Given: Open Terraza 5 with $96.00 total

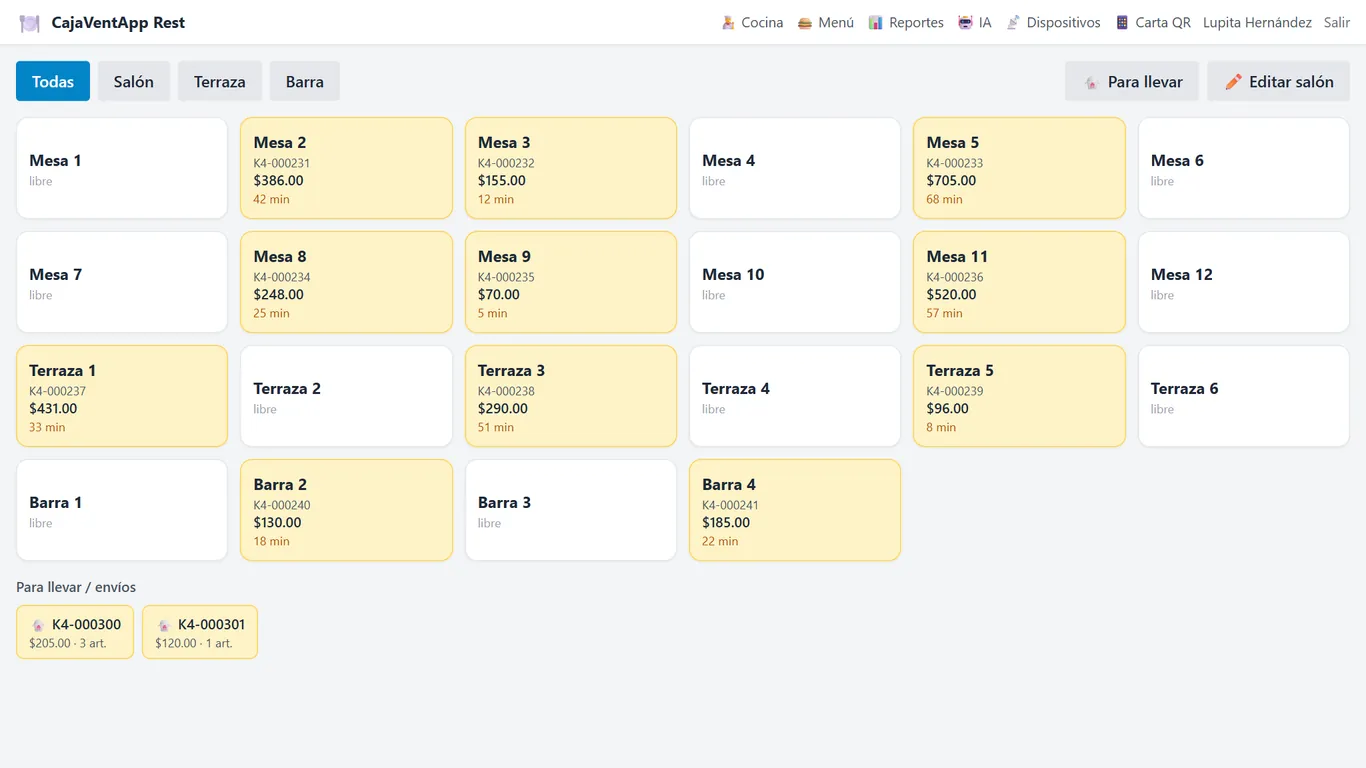Looking at the screenshot, I should pos(1019,396).
